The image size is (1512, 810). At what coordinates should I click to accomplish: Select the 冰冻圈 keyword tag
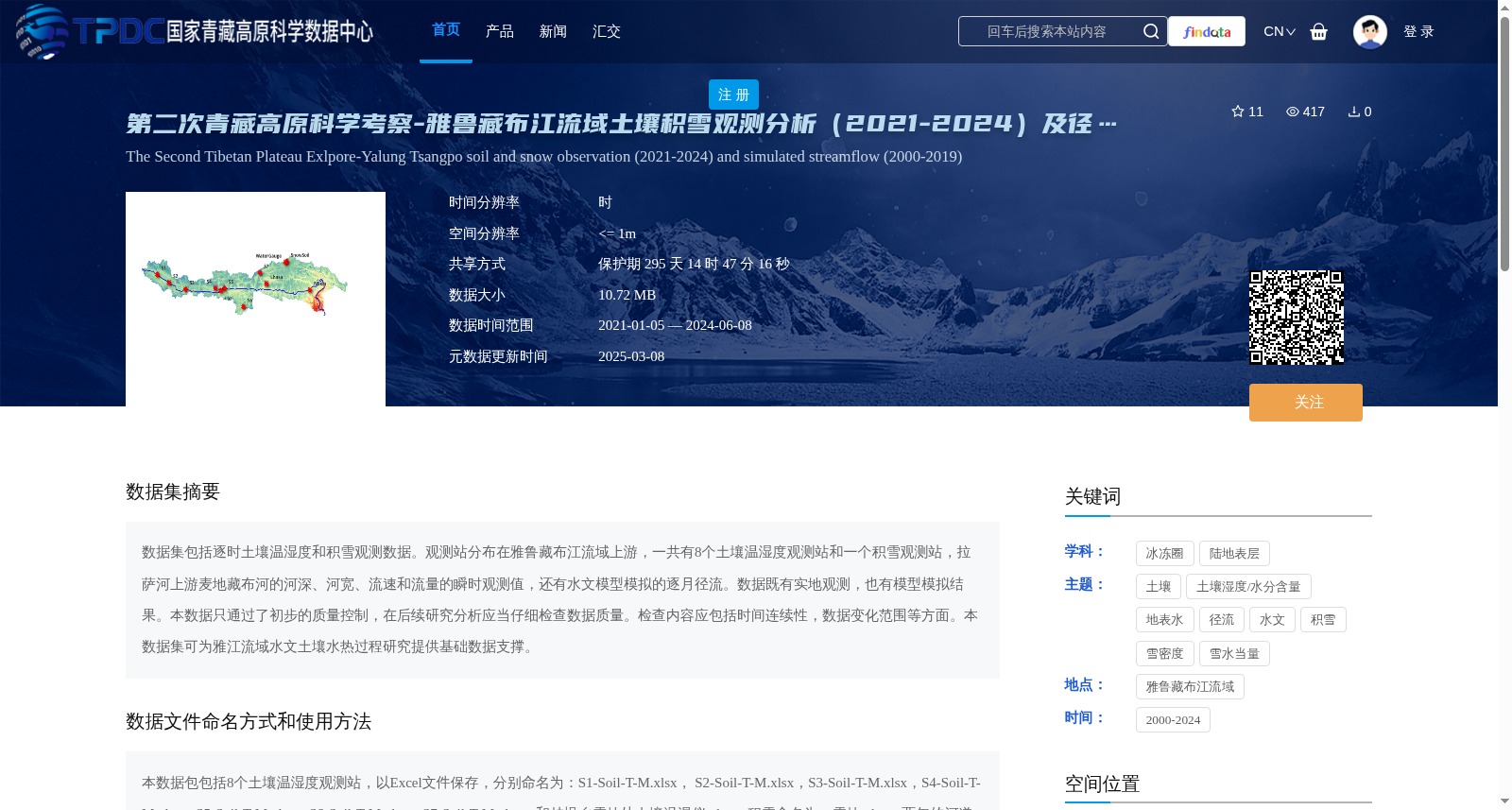point(1165,554)
